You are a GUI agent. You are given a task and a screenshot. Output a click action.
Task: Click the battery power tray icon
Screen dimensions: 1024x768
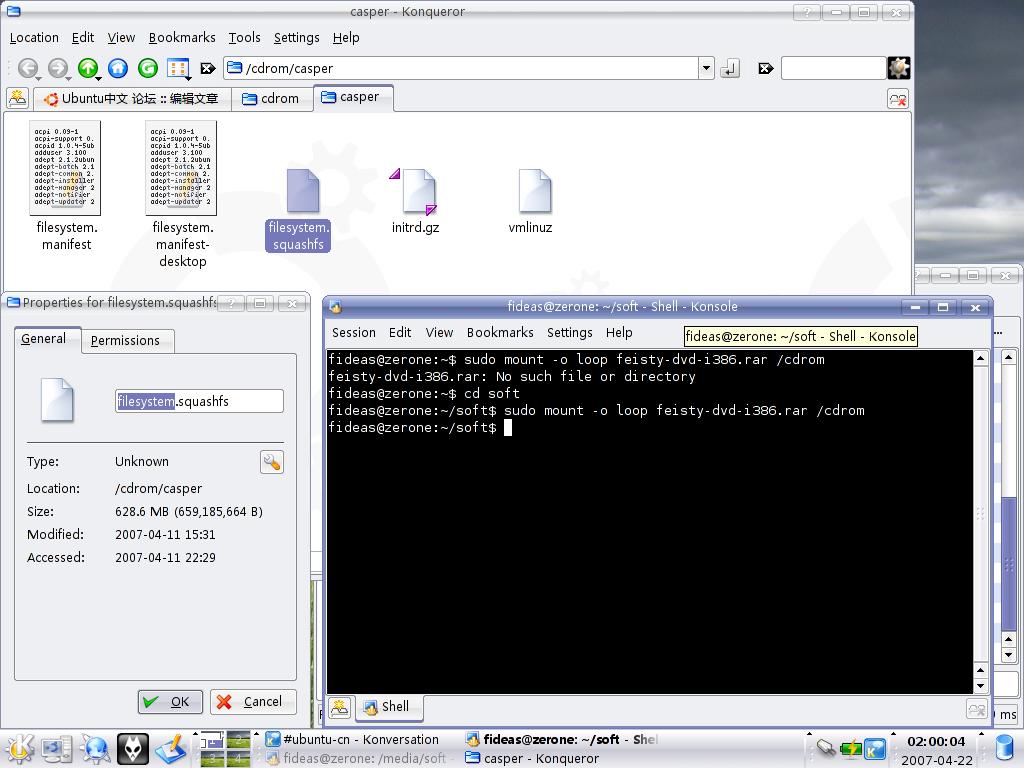click(851, 748)
